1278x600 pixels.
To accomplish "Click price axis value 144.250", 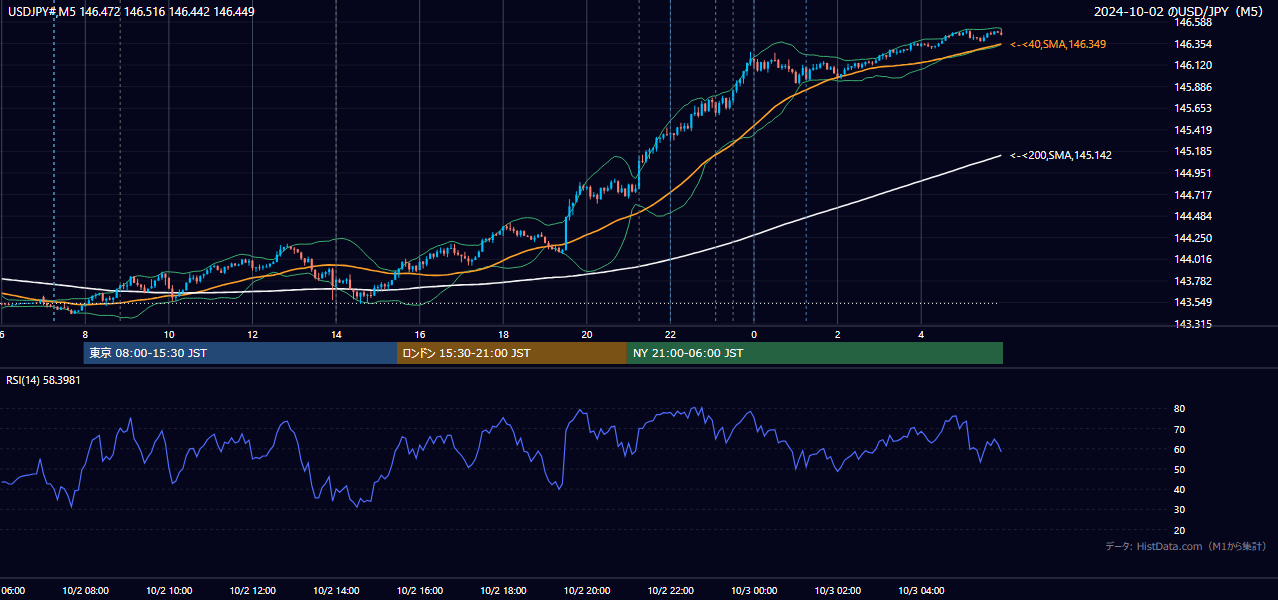I will pyautogui.click(x=1193, y=238).
